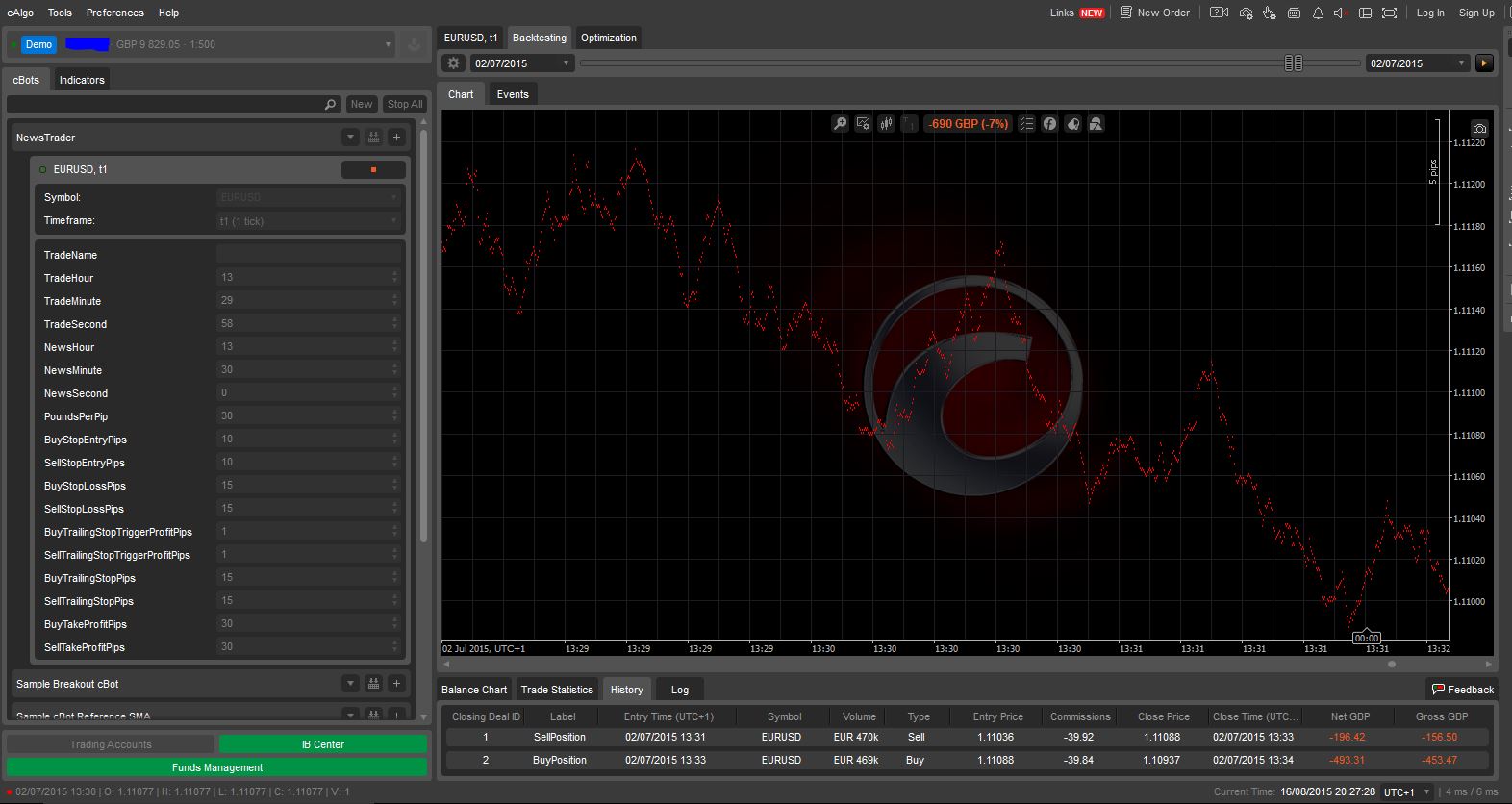Expand Sample Breakout cBot dropdown arrow
The image size is (1512, 804).
pos(350,684)
